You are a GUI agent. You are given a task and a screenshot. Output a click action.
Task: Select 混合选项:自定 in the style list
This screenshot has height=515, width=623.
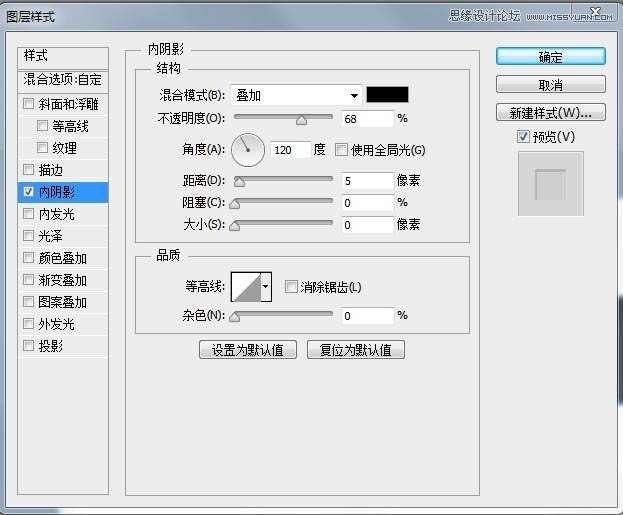pos(63,79)
